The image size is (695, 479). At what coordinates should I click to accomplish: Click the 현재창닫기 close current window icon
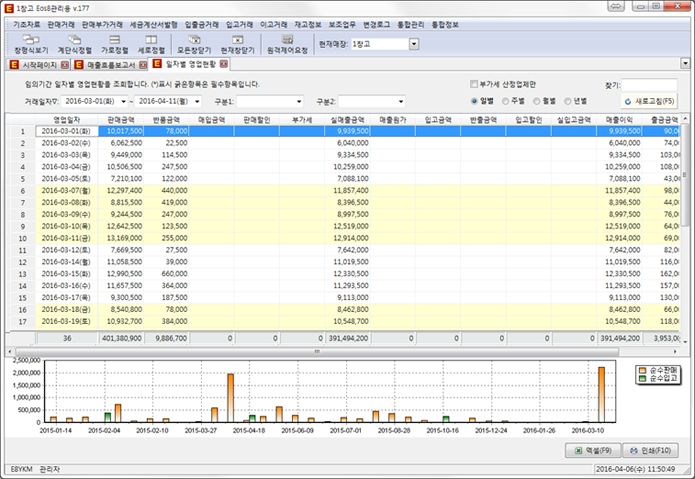[238, 40]
